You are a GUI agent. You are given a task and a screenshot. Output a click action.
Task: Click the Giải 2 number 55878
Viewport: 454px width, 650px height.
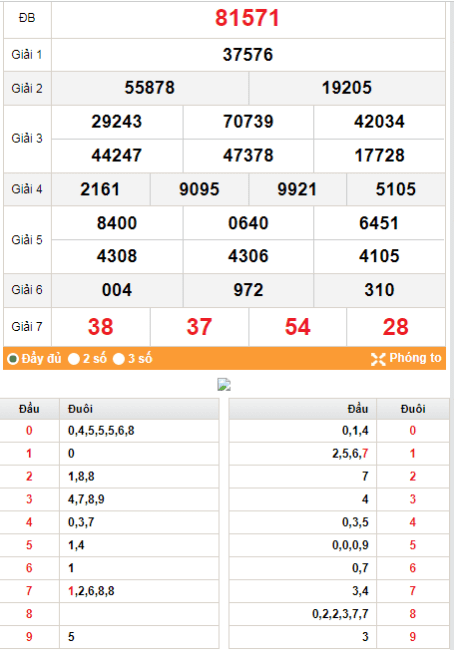[150, 88]
